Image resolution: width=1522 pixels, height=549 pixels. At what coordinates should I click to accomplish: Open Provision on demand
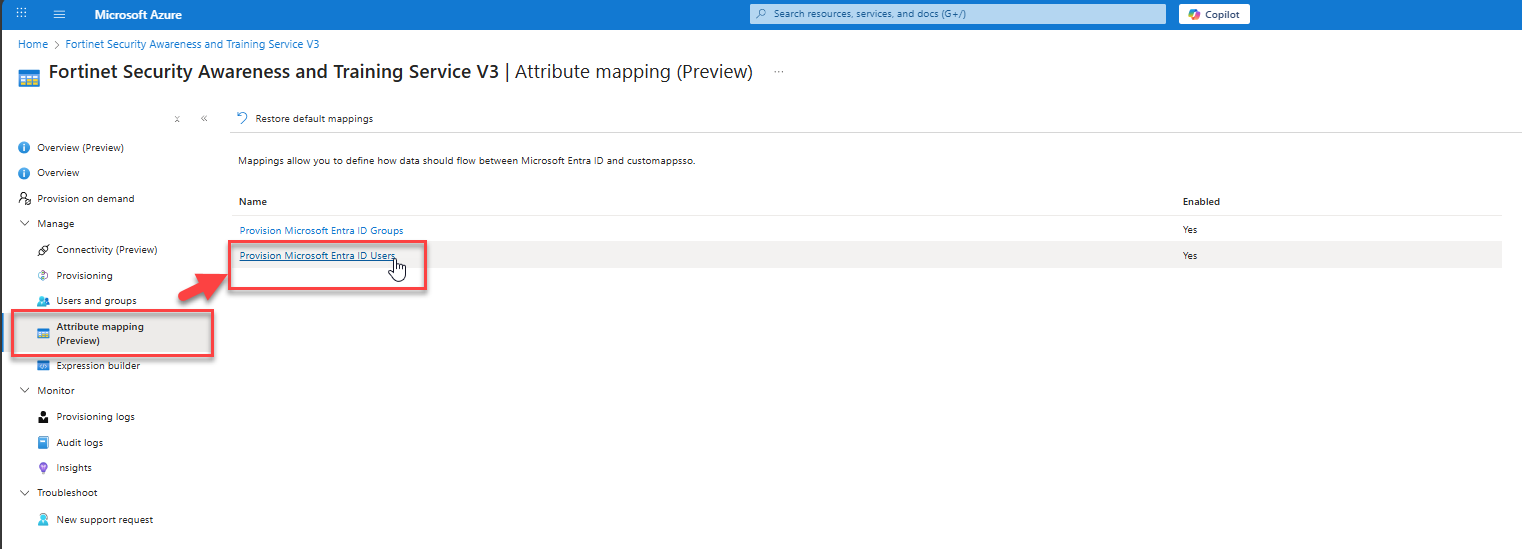pyautogui.click(x=85, y=199)
